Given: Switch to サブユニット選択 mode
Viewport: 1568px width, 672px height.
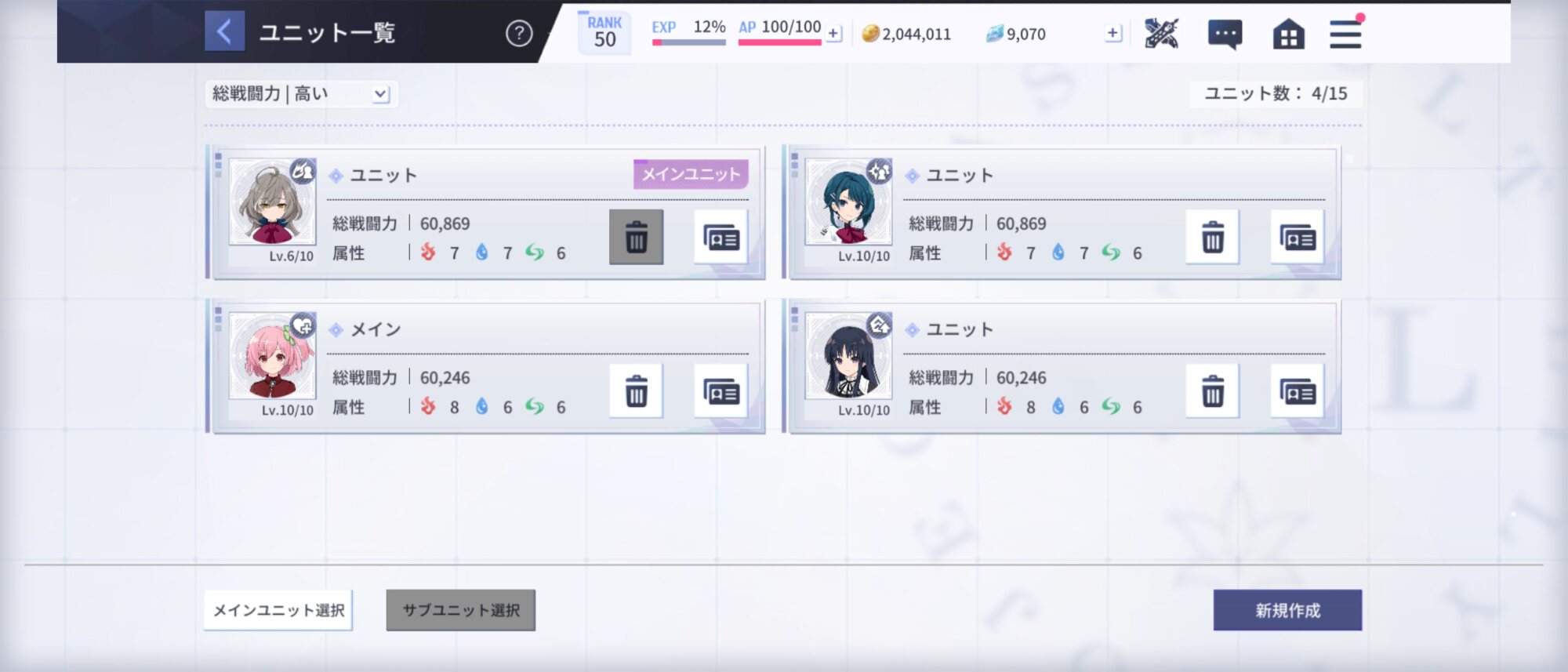Looking at the screenshot, I should tap(461, 610).
